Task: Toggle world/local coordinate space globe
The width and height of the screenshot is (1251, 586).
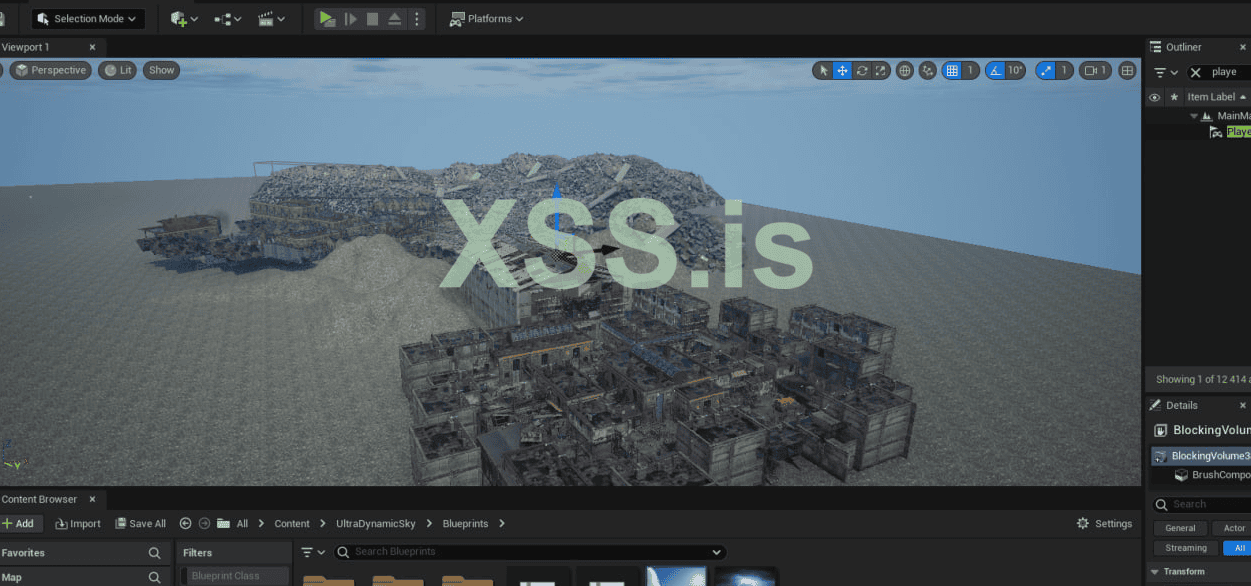Action: [x=905, y=70]
